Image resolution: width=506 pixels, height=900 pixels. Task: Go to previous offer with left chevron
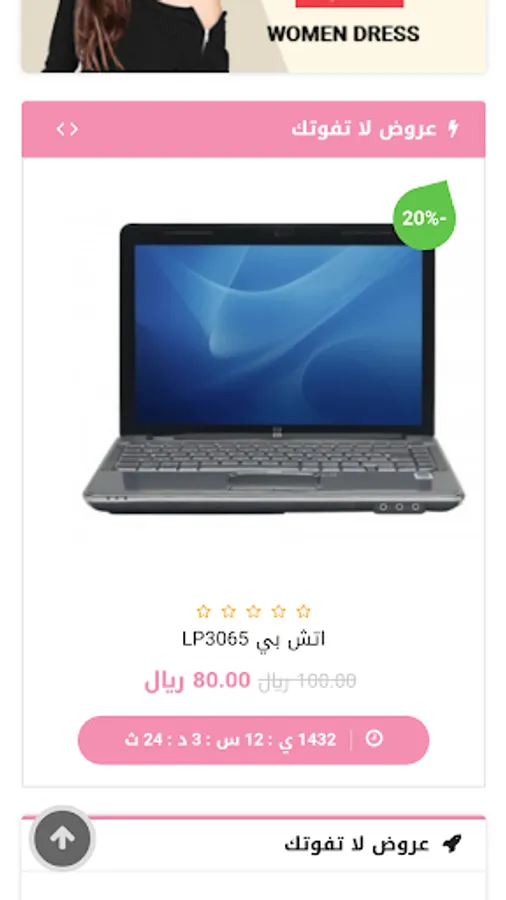60,130
